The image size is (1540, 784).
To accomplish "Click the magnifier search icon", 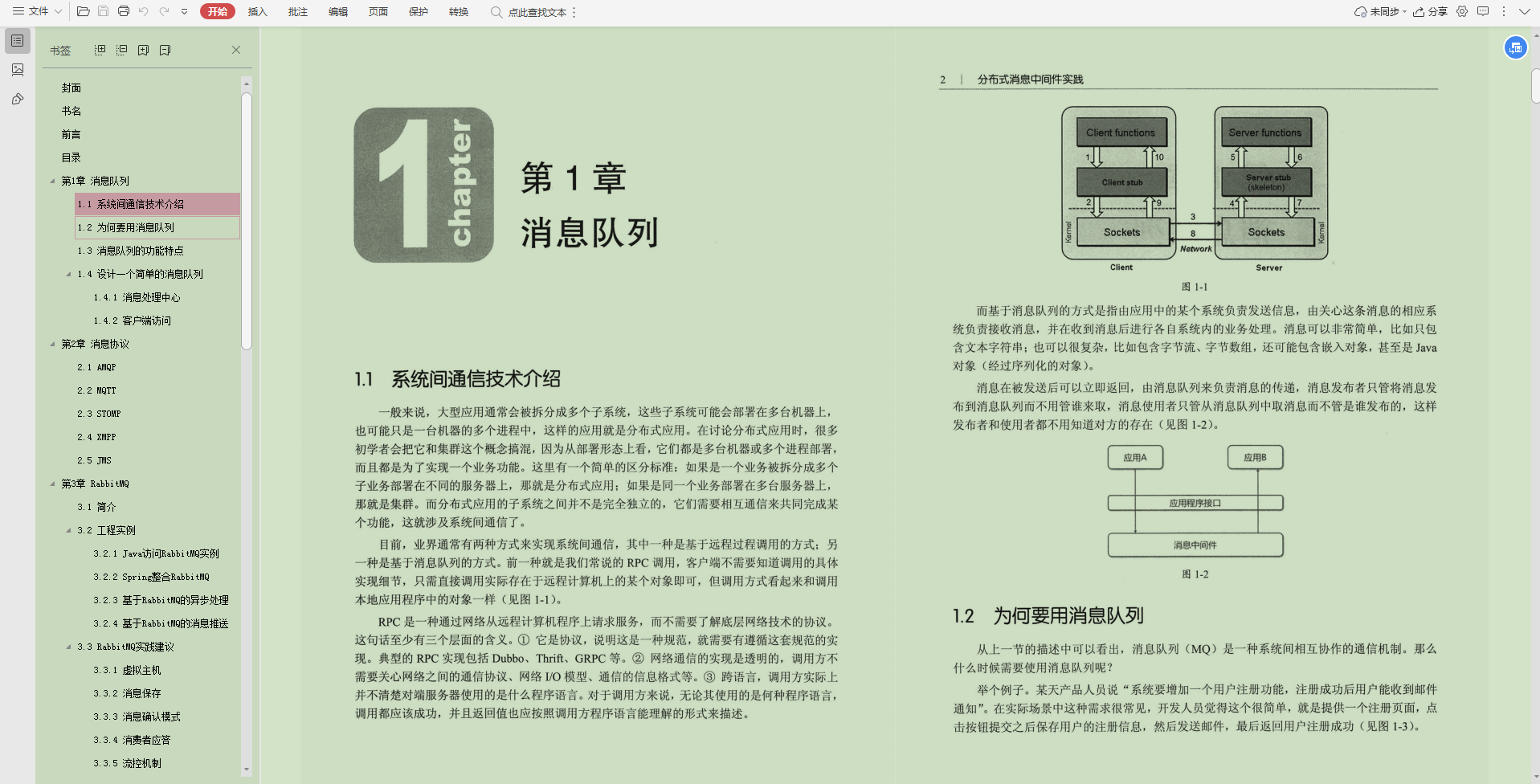I will click(496, 12).
